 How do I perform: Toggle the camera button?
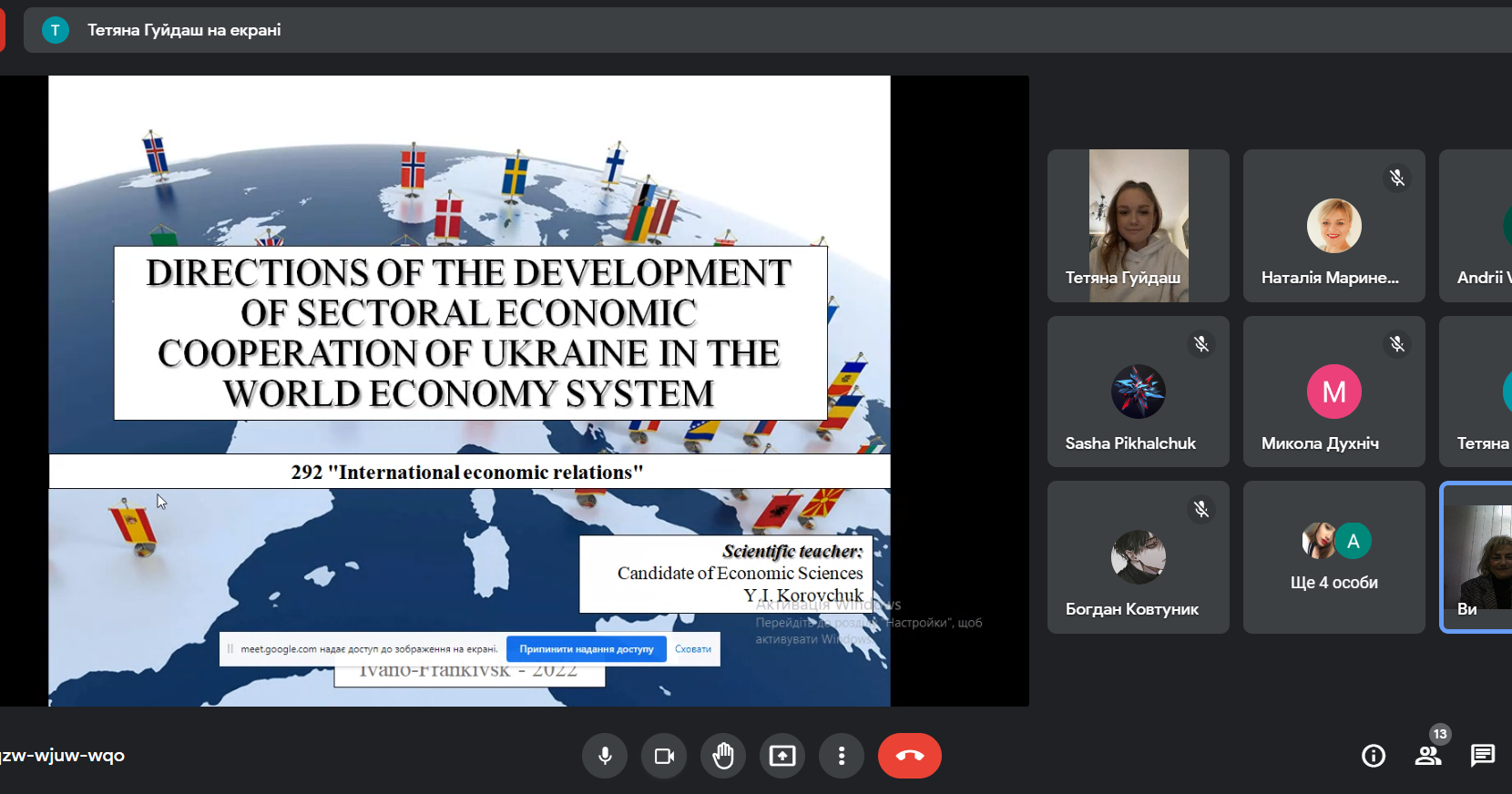click(x=664, y=756)
